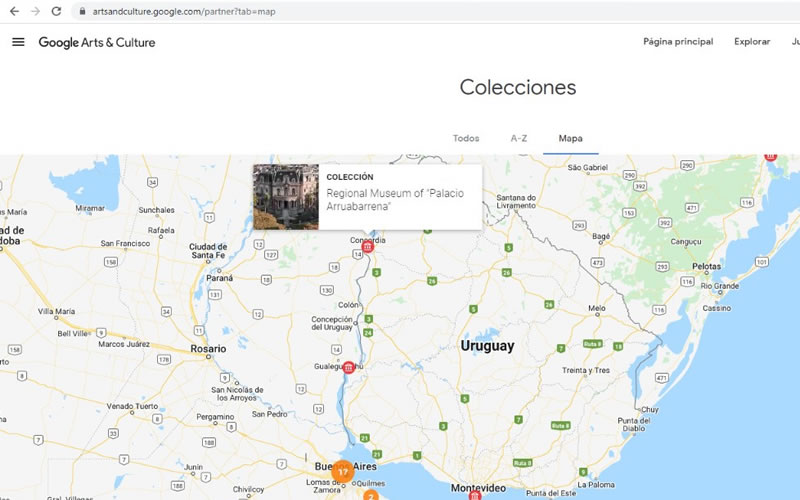Switch to the A-Z tab
The width and height of the screenshot is (800, 500).
coord(519,138)
